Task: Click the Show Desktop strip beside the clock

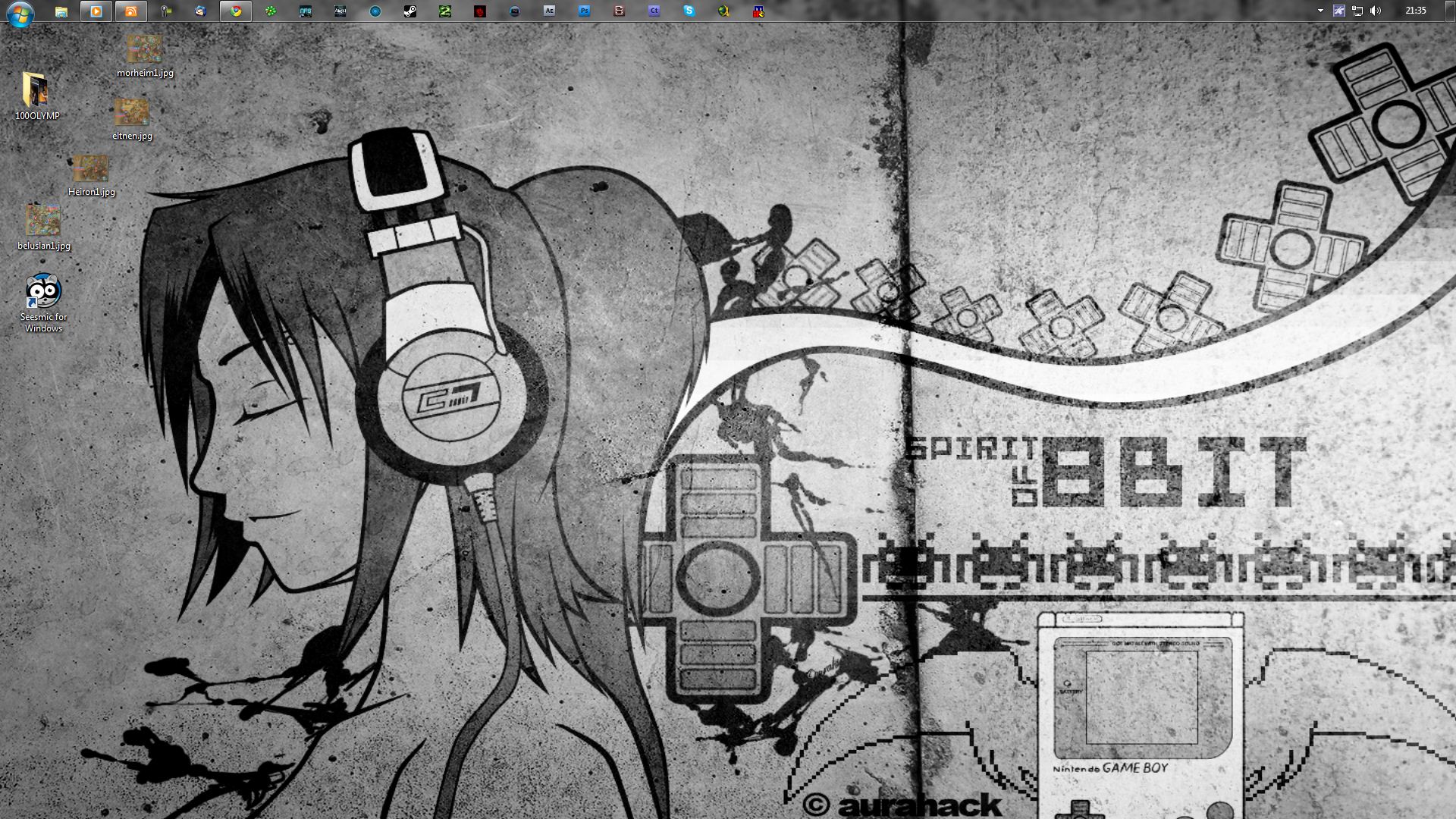Action: click(x=1451, y=11)
